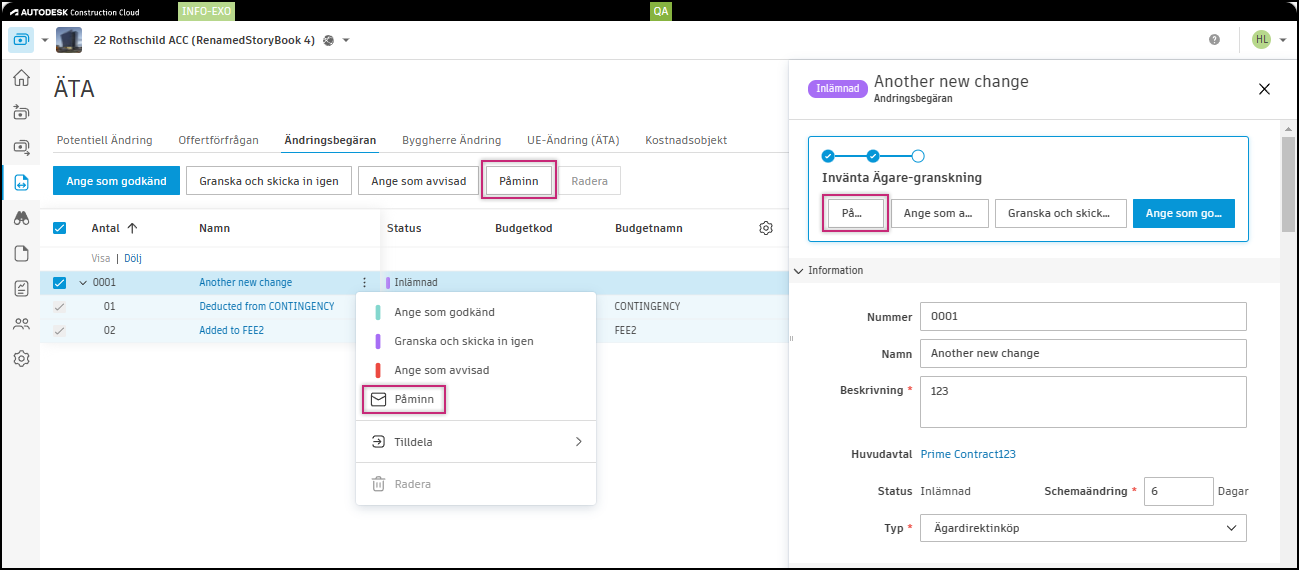Choose Påminn in the context menu
The image size is (1299, 570).
tap(476, 399)
